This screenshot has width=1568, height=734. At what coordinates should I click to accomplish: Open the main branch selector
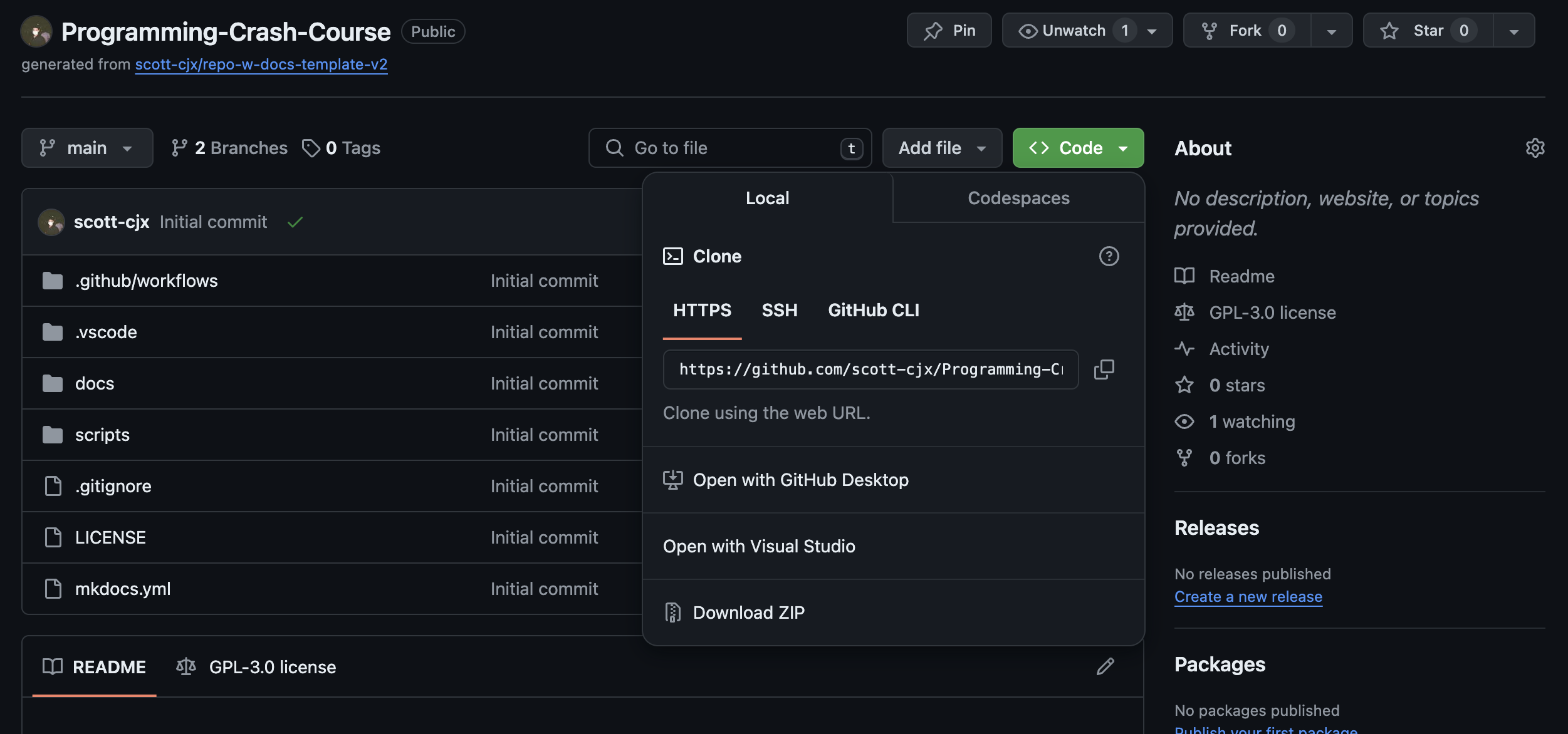(x=86, y=147)
